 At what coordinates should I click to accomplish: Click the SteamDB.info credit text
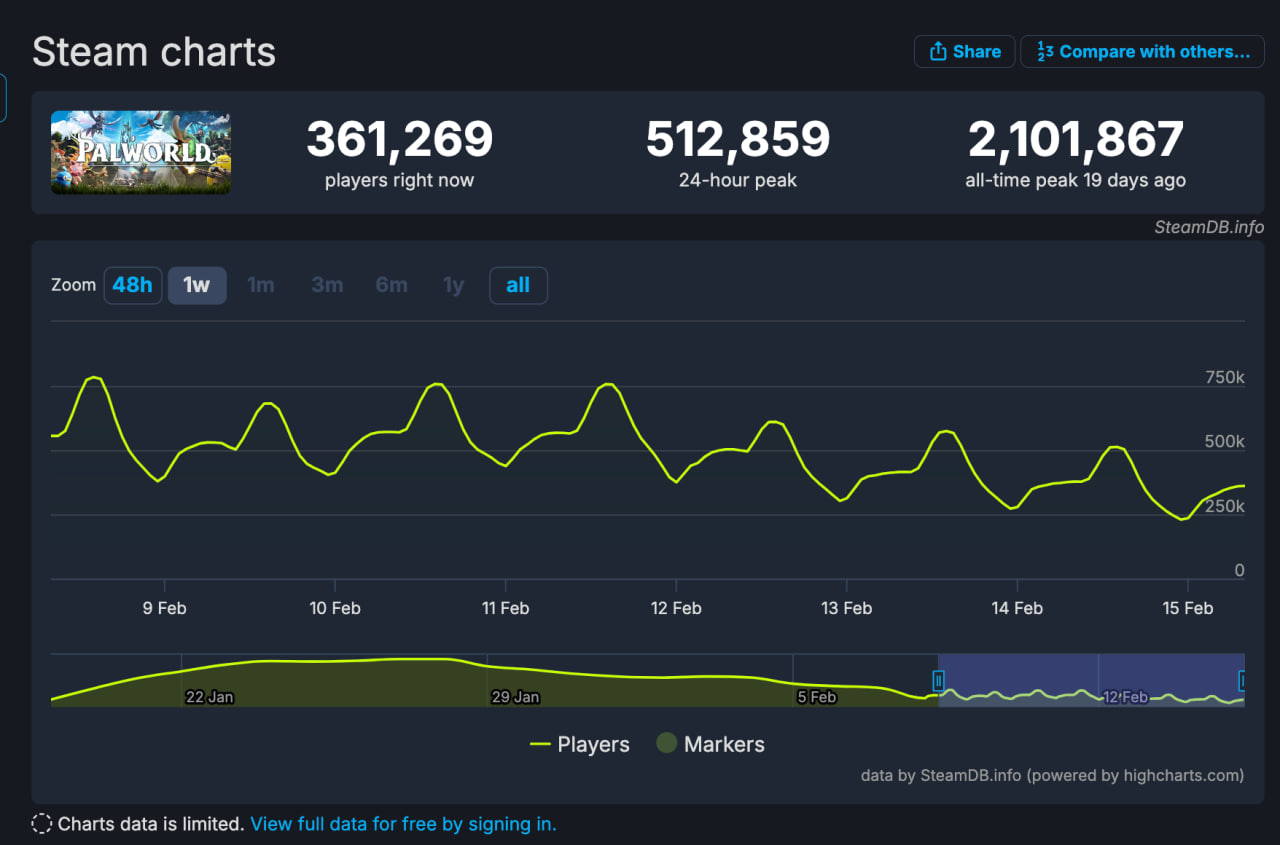1209,227
